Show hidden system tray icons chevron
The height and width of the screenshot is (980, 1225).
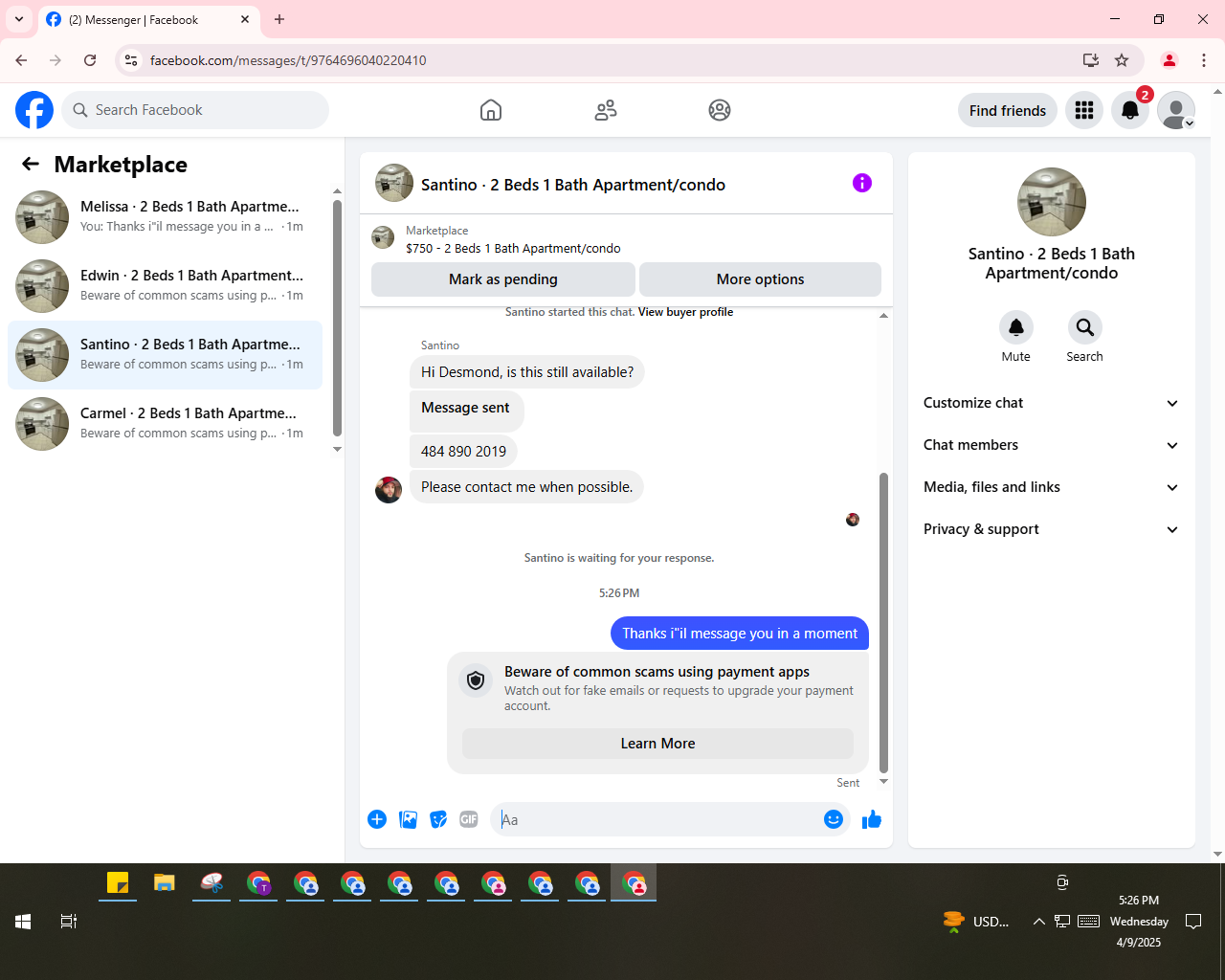[1038, 922]
